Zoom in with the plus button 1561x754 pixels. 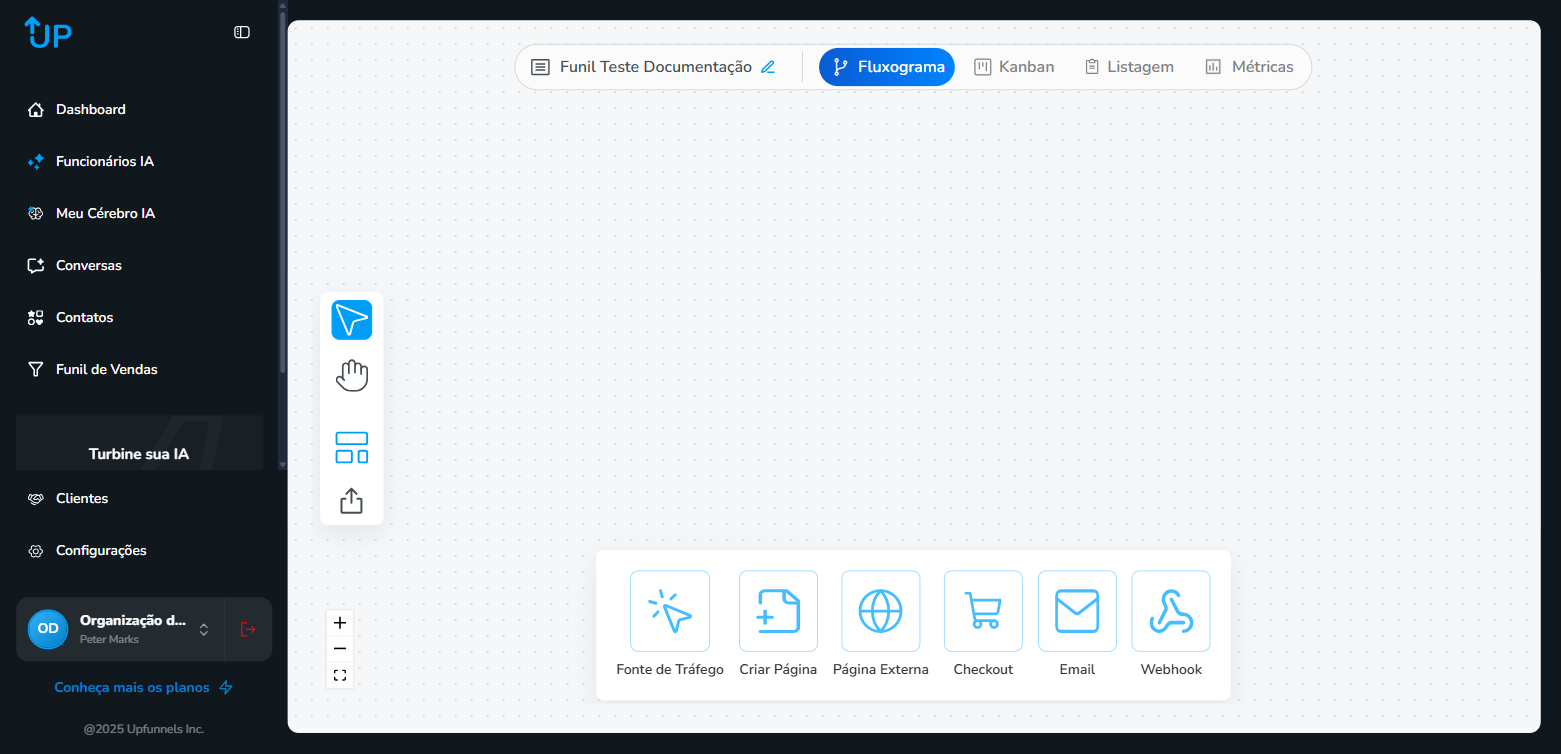[x=340, y=623]
